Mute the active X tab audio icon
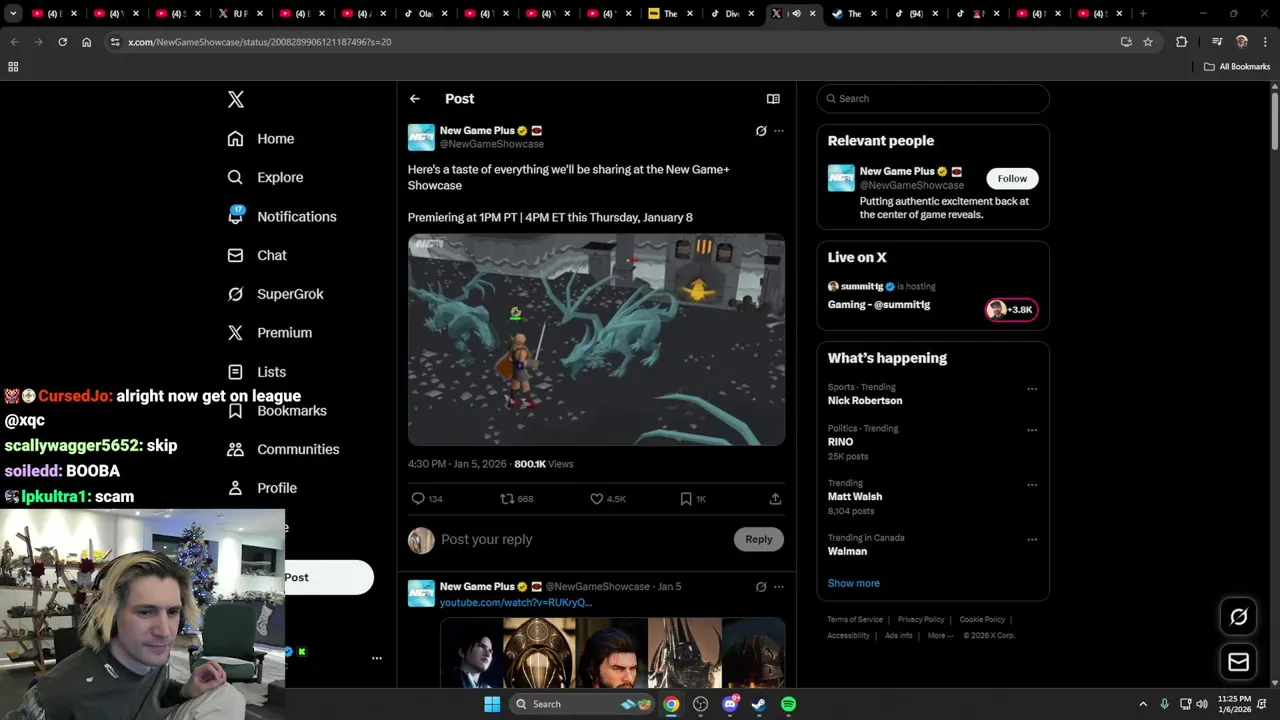The width and height of the screenshot is (1280, 720). pyautogui.click(x=796, y=14)
